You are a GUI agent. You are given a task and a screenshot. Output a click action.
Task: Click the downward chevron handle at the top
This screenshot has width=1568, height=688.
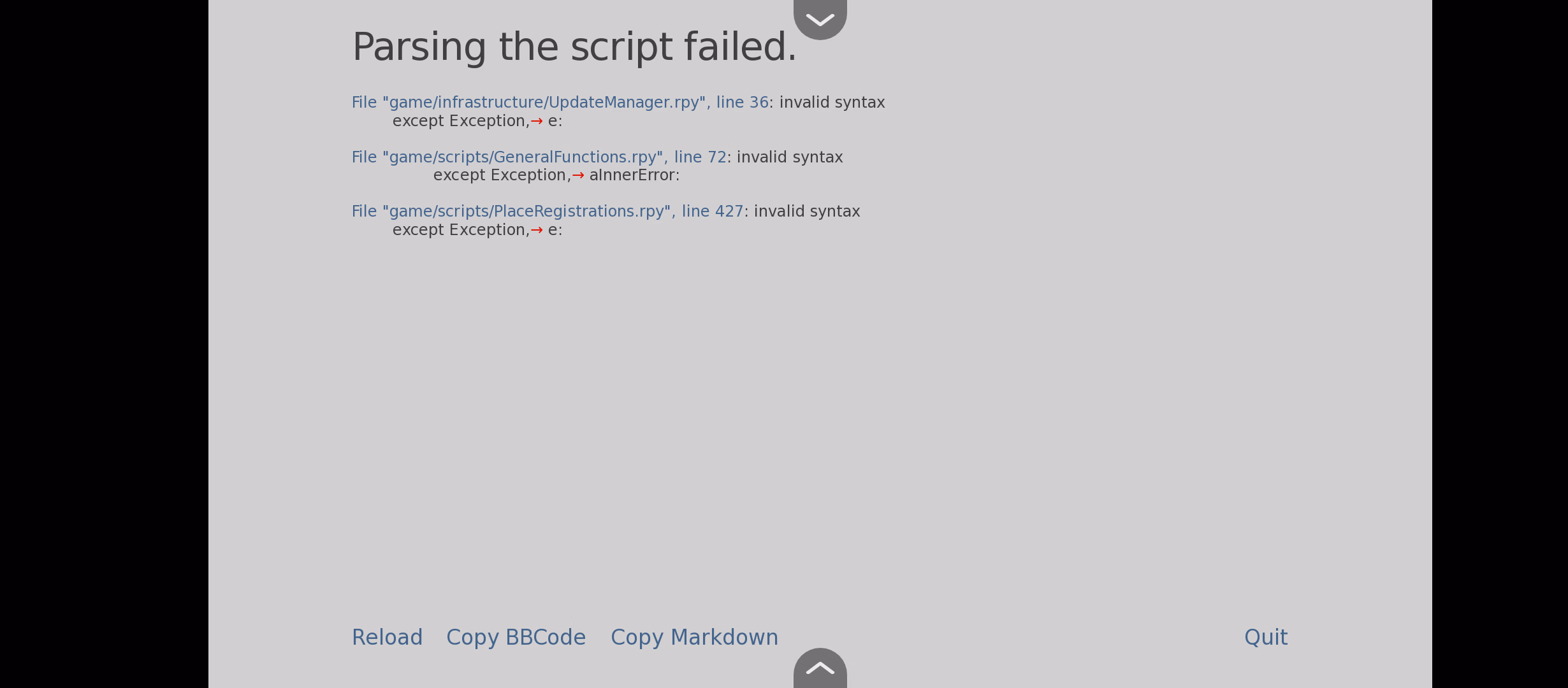(x=820, y=19)
